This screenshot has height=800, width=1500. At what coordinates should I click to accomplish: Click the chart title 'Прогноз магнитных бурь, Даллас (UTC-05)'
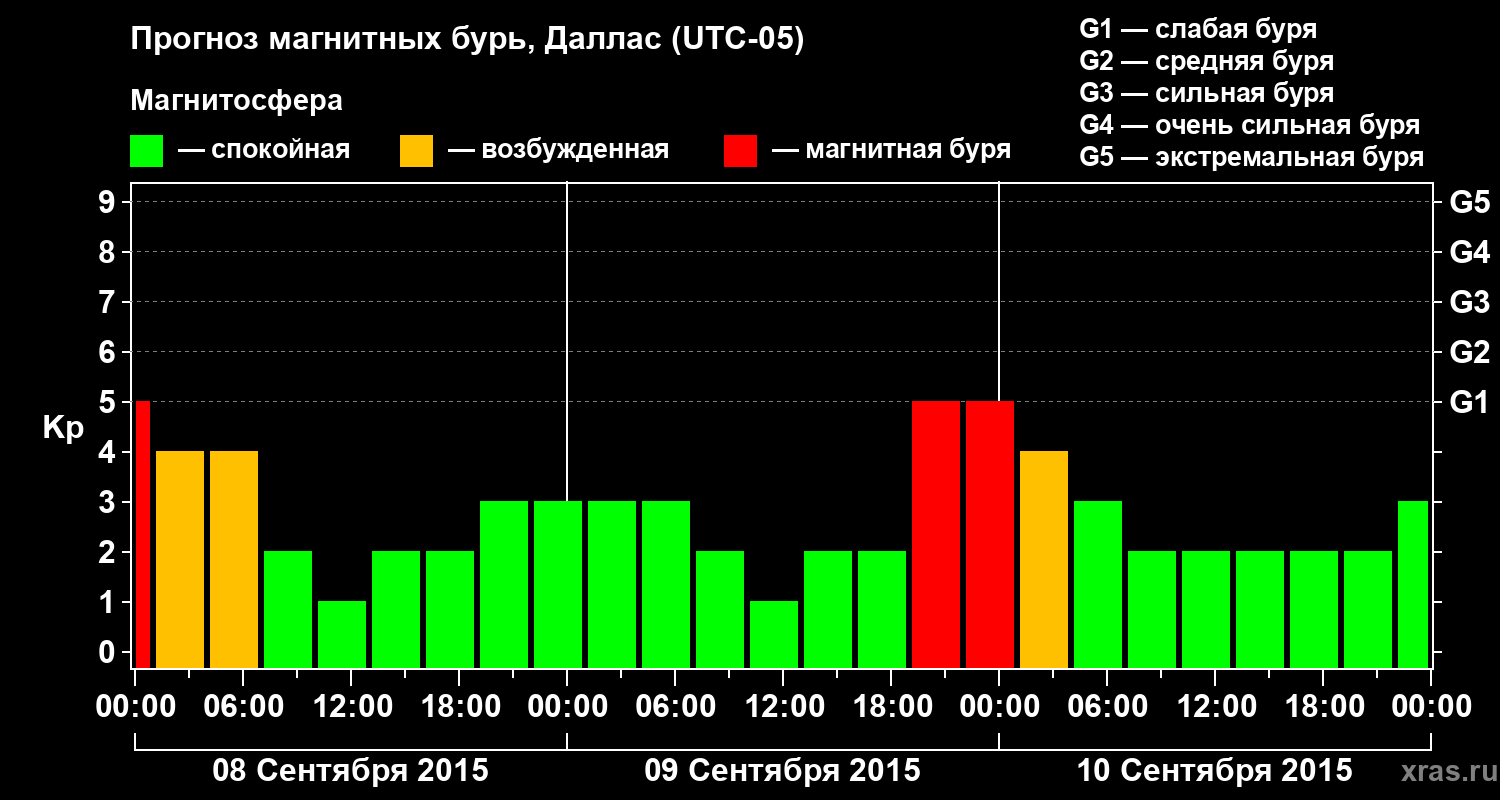pyautogui.click(x=467, y=40)
